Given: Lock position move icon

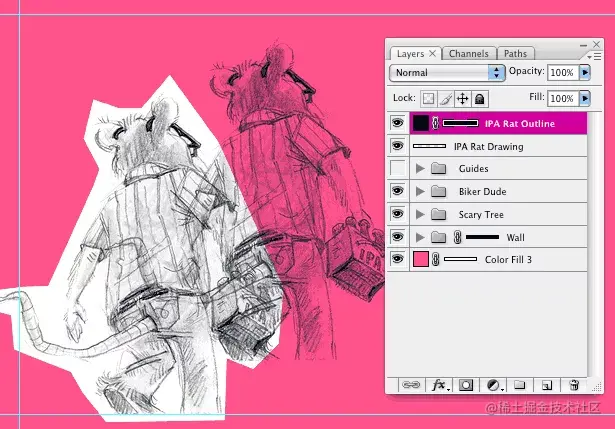Looking at the screenshot, I should click(x=463, y=98).
